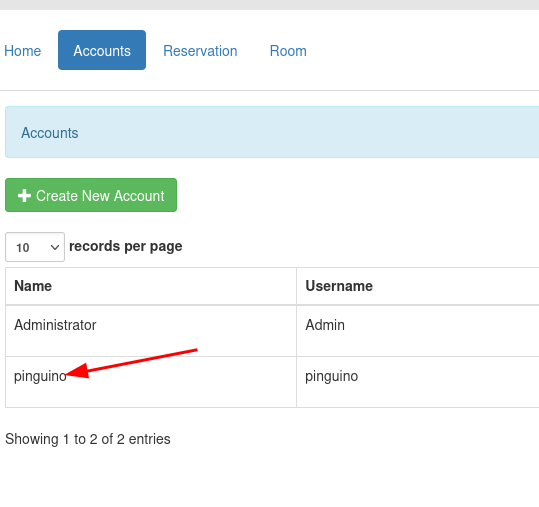
Task: Click the Accounts heading in blue panel
Action: (50, 133)
